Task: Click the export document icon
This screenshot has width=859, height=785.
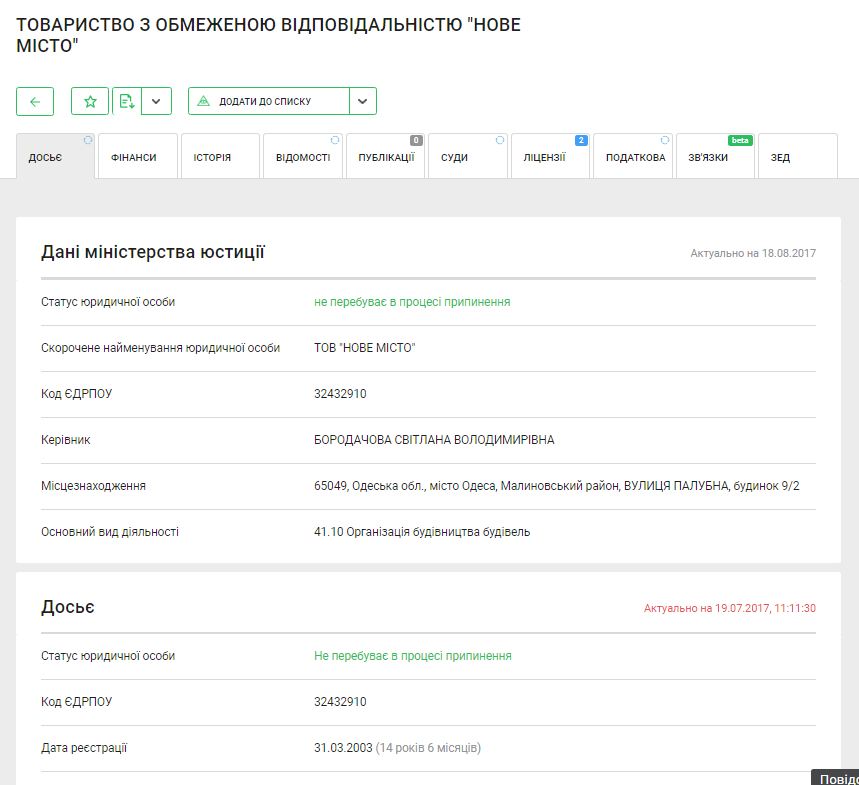Action: coord(126,101)
